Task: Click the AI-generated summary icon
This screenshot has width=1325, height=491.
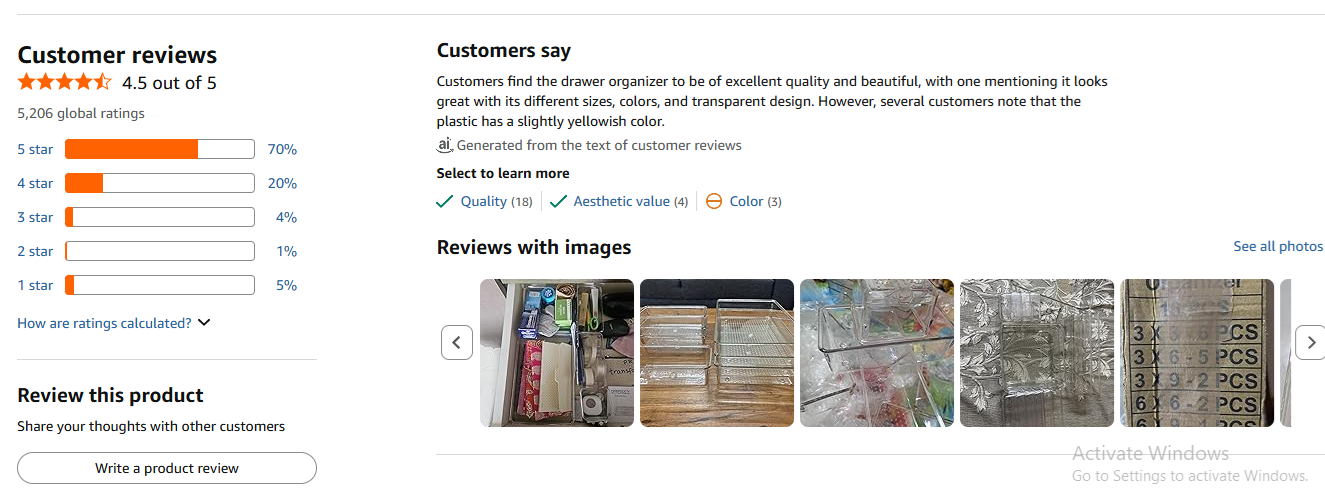Action: tap(445, 145)
